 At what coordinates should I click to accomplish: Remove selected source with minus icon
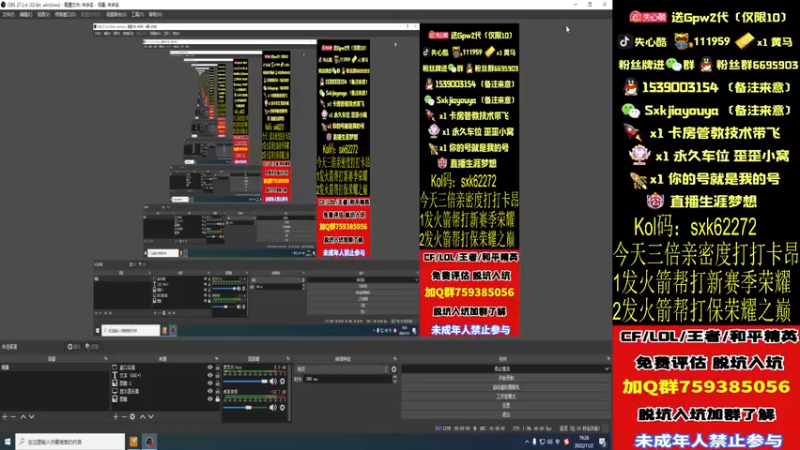pyautogui.click(x=123, y=417)
